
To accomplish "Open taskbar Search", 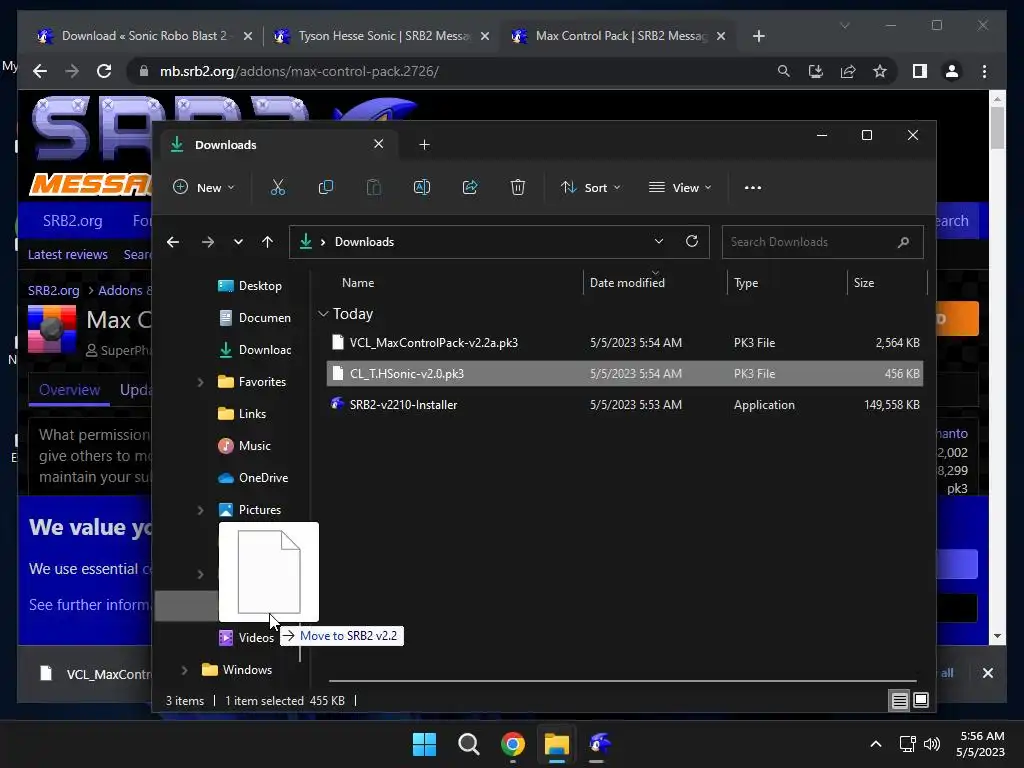I will point(468,744).
